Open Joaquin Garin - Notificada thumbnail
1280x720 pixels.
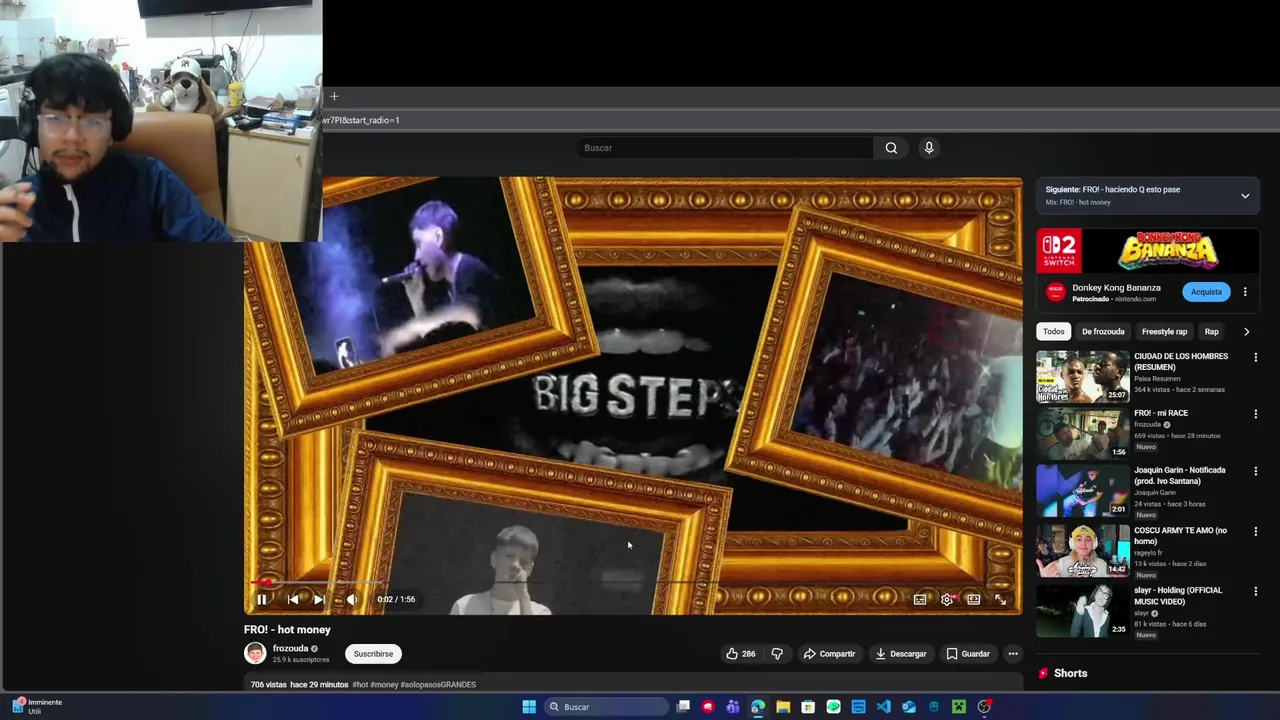pos(1082,490)
